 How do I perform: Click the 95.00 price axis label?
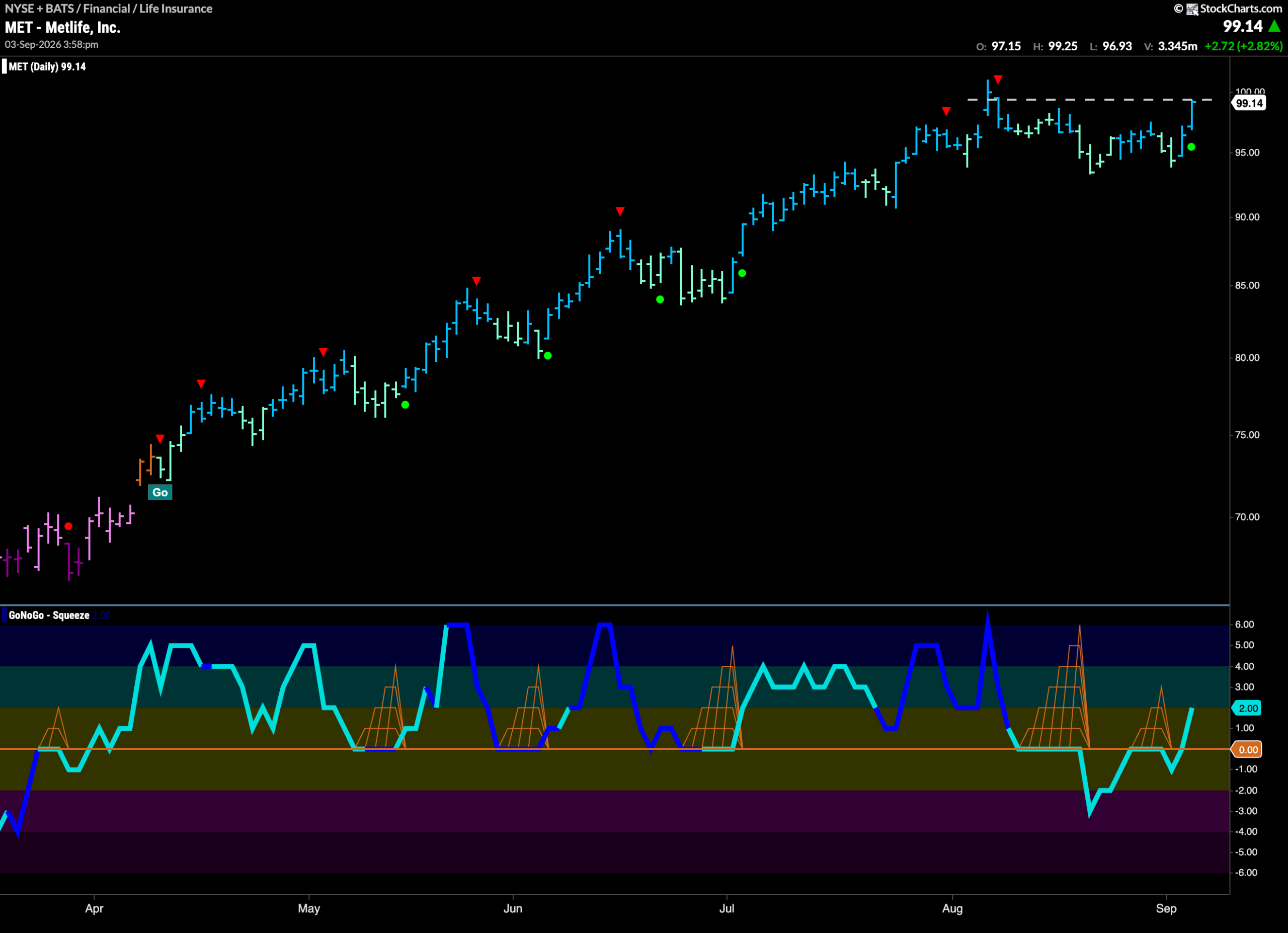click(x=1247, y=153)
